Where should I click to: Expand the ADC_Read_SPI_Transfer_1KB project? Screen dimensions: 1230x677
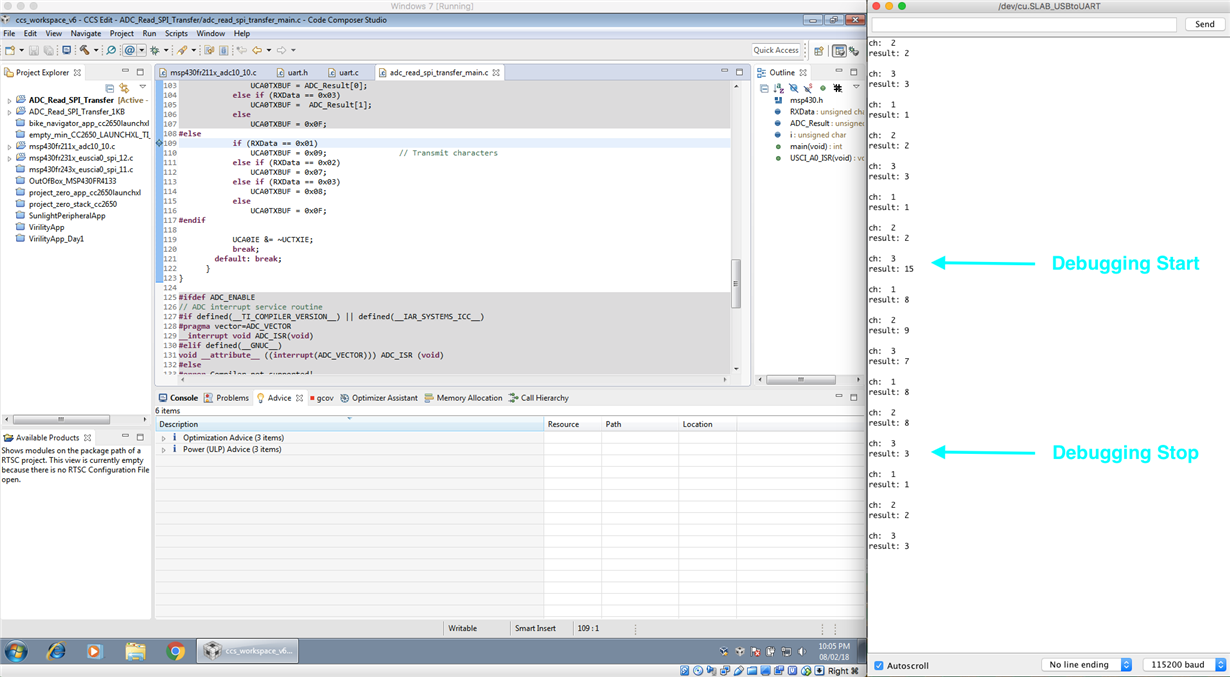click(9, 112)
